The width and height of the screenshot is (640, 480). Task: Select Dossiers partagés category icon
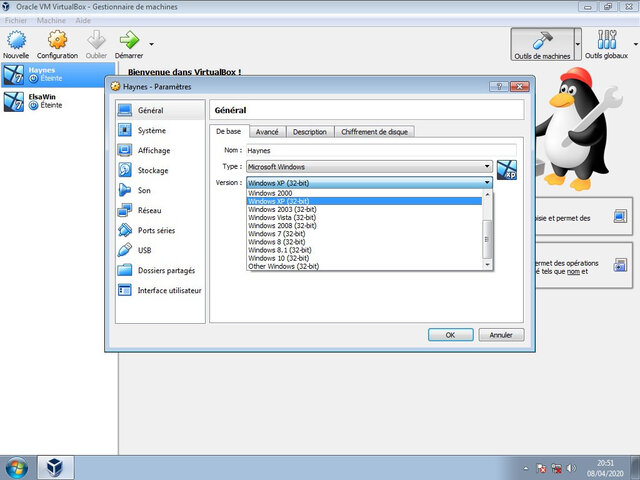pos(124,270)
